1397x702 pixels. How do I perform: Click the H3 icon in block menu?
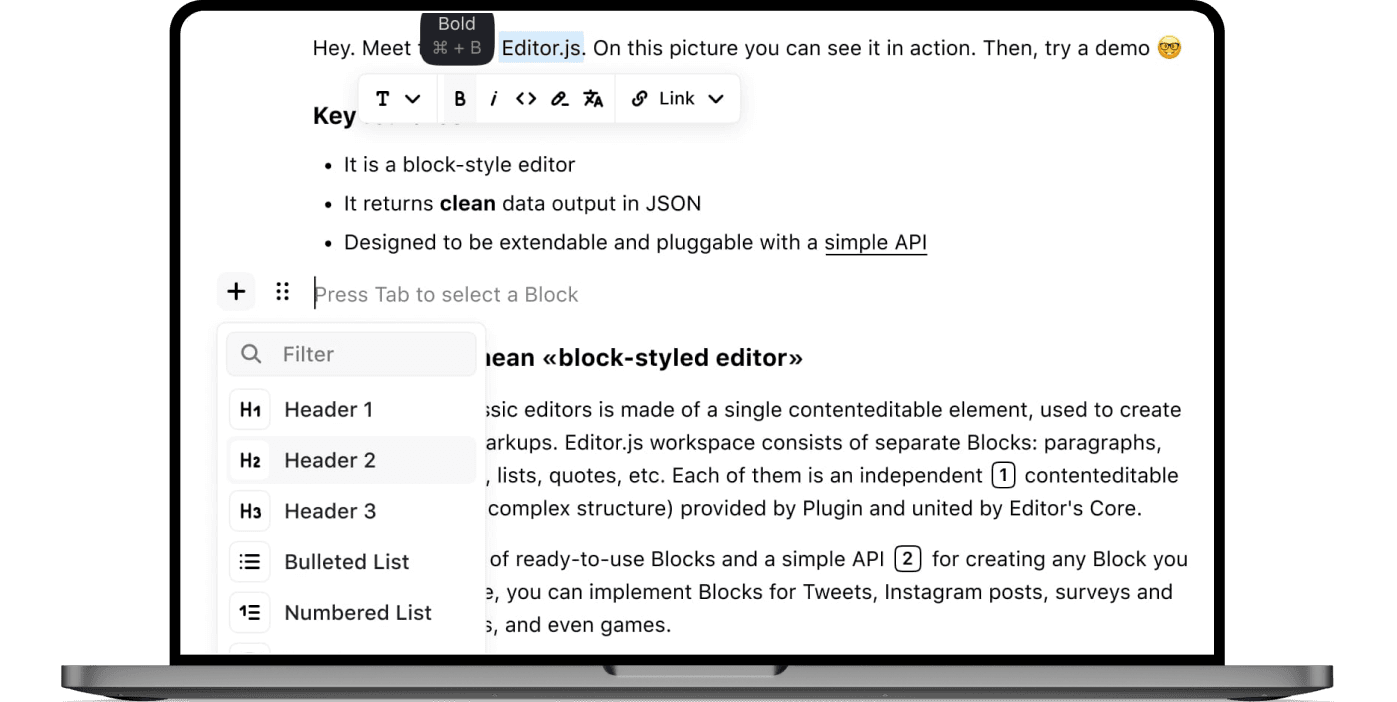250,512
